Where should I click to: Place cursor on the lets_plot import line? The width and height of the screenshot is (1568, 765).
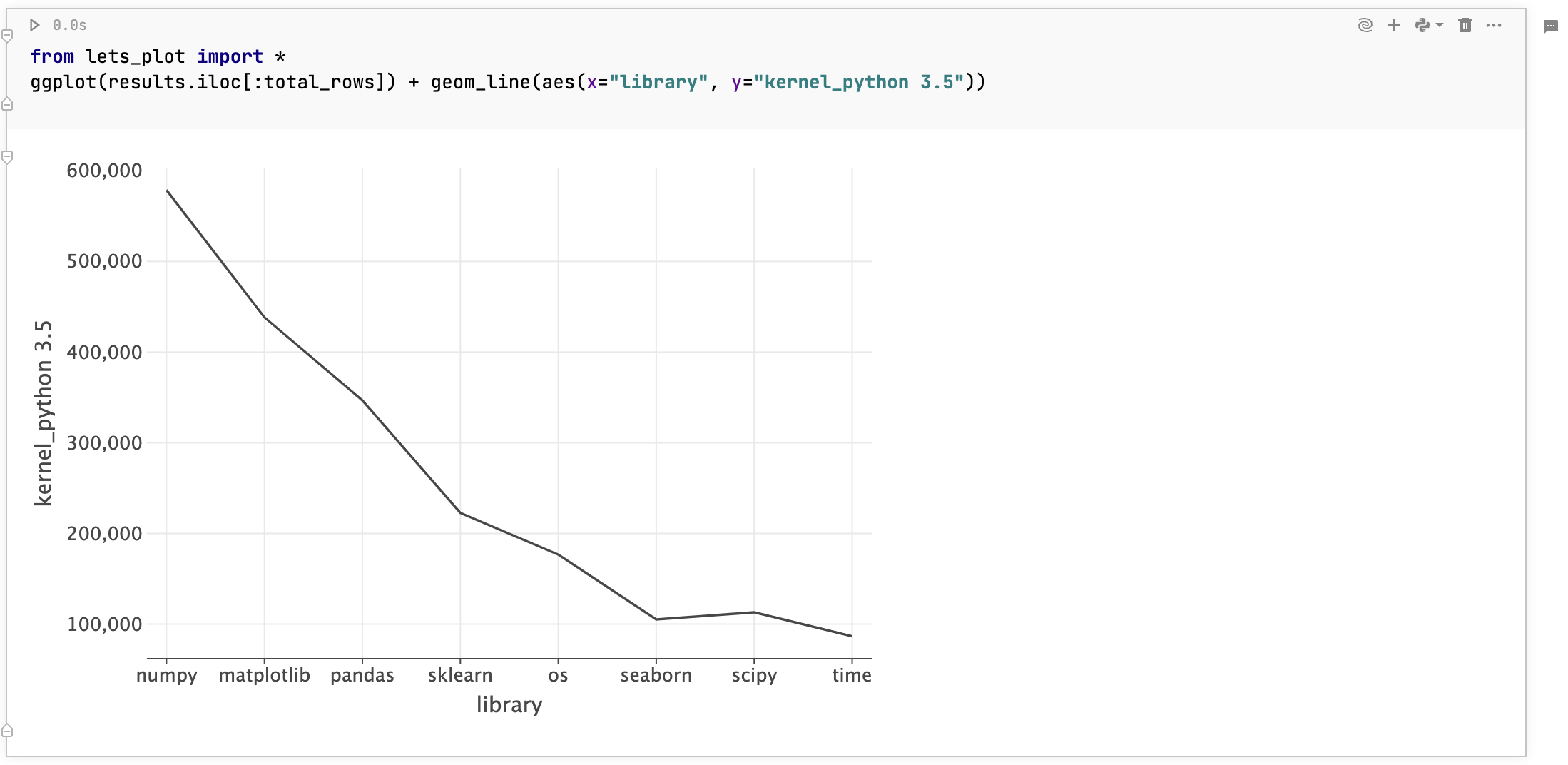click(x=157, y=56)
